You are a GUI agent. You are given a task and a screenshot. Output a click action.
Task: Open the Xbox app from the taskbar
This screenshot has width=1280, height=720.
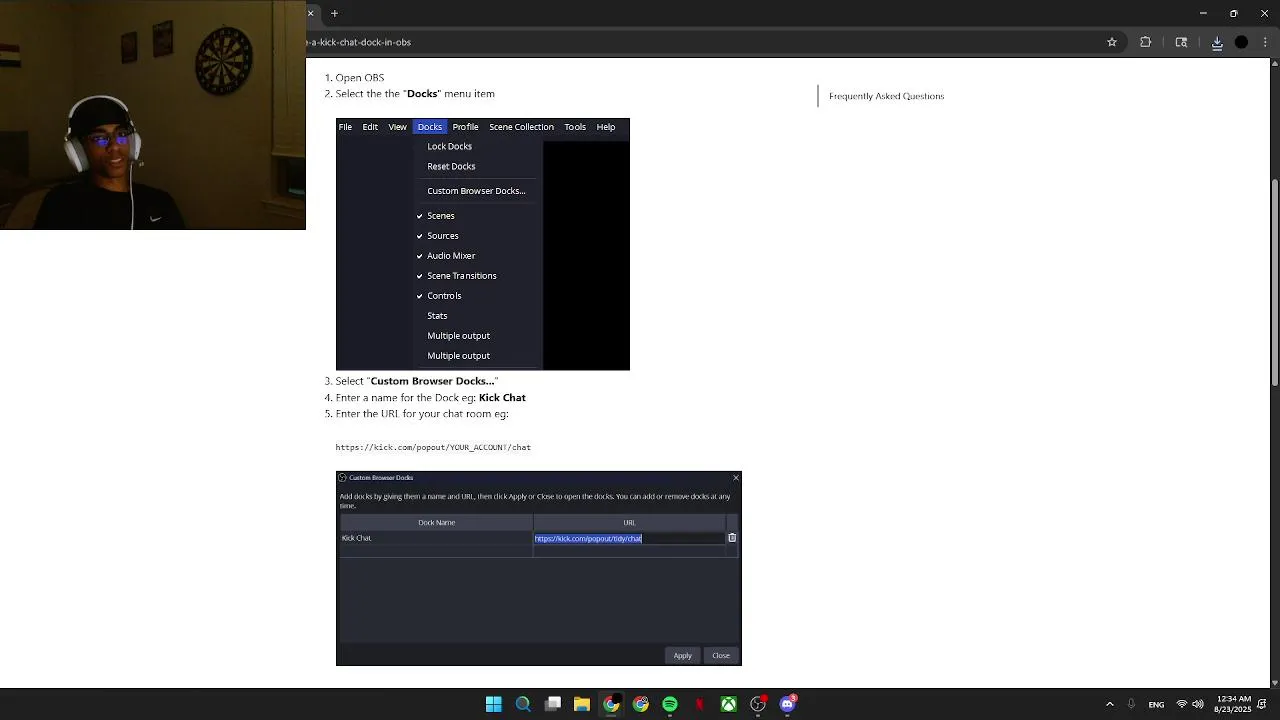point(729,704)
